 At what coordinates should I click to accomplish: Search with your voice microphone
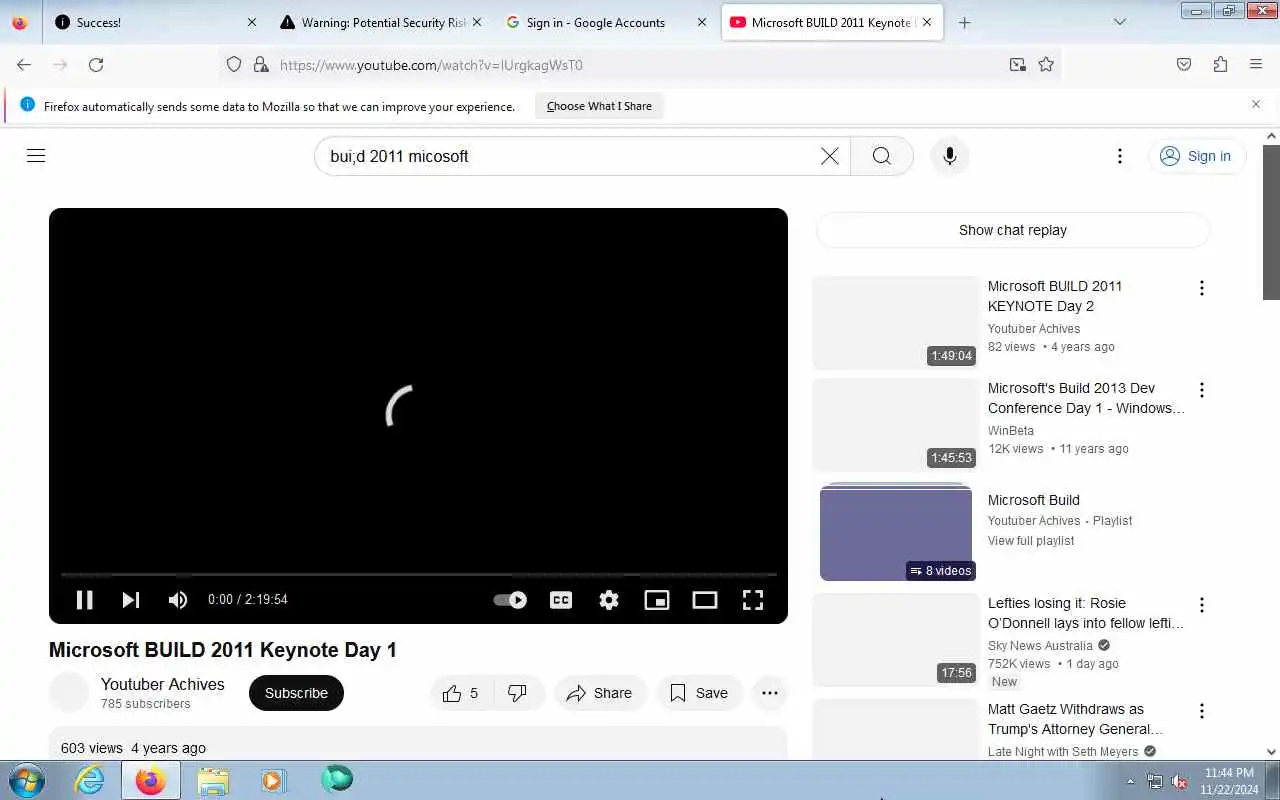point(950,156)
